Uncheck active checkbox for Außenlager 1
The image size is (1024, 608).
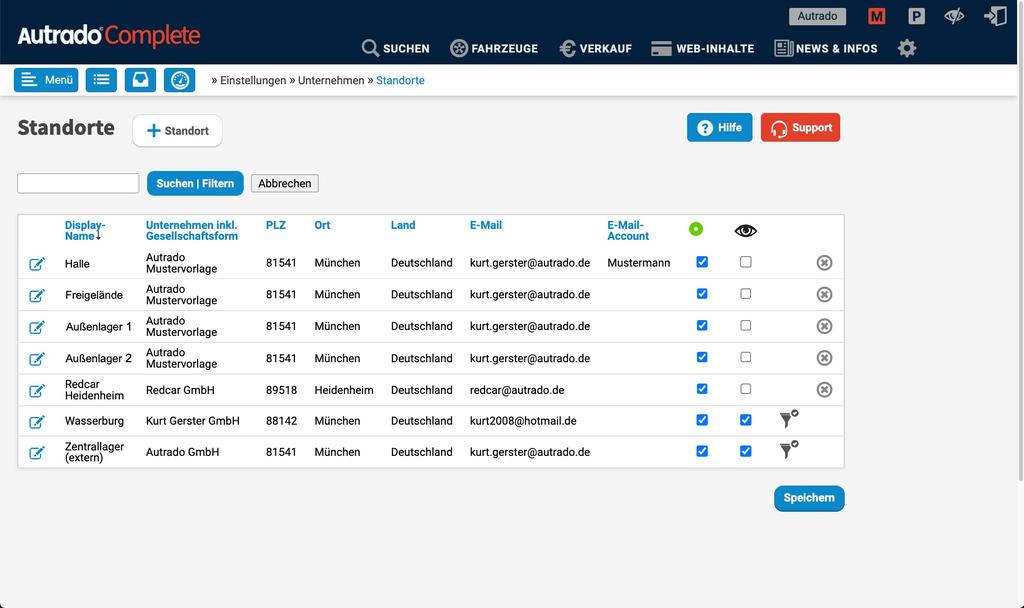(702, 325)
